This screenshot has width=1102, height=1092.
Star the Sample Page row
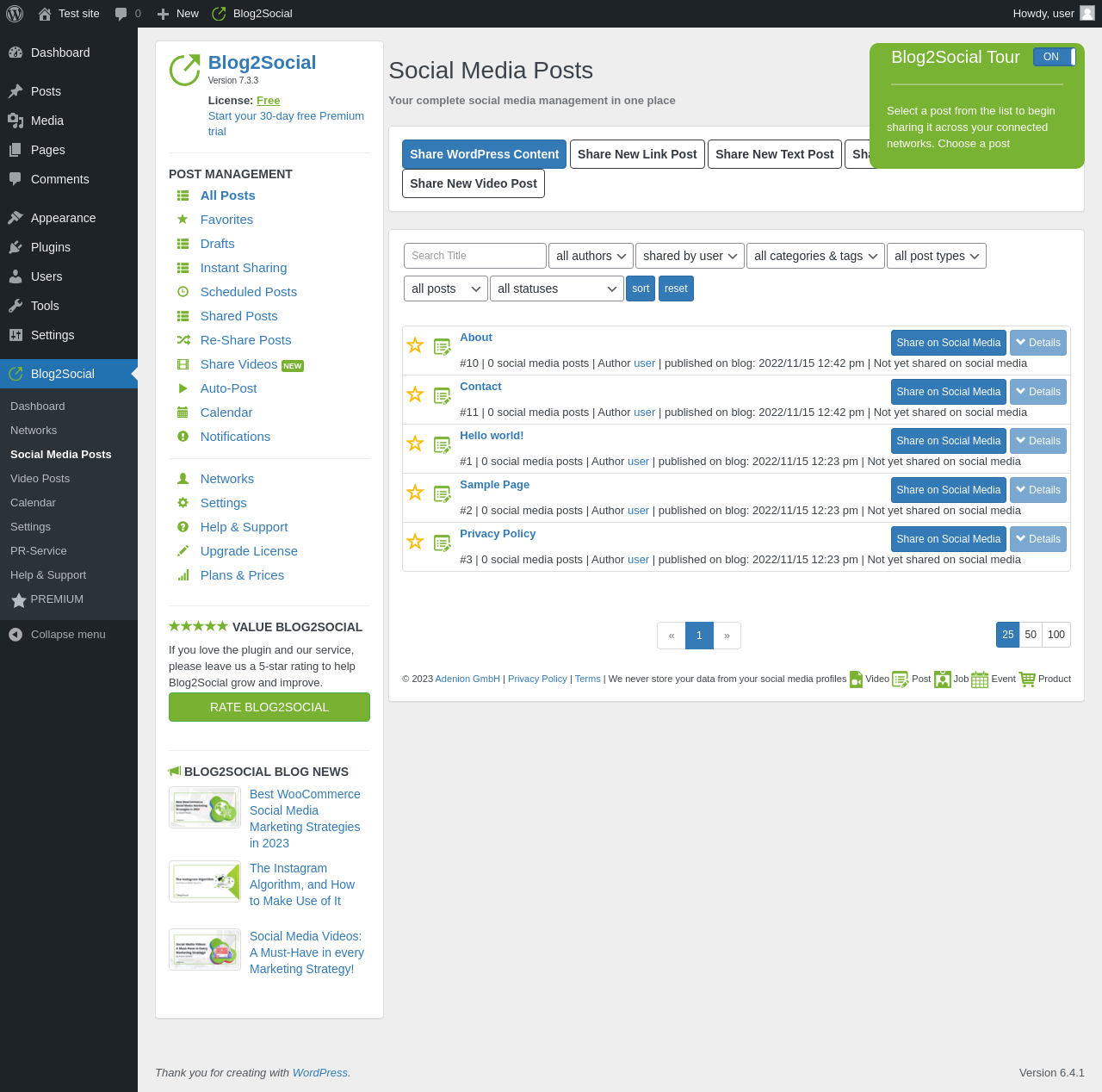tap(415, 493)
